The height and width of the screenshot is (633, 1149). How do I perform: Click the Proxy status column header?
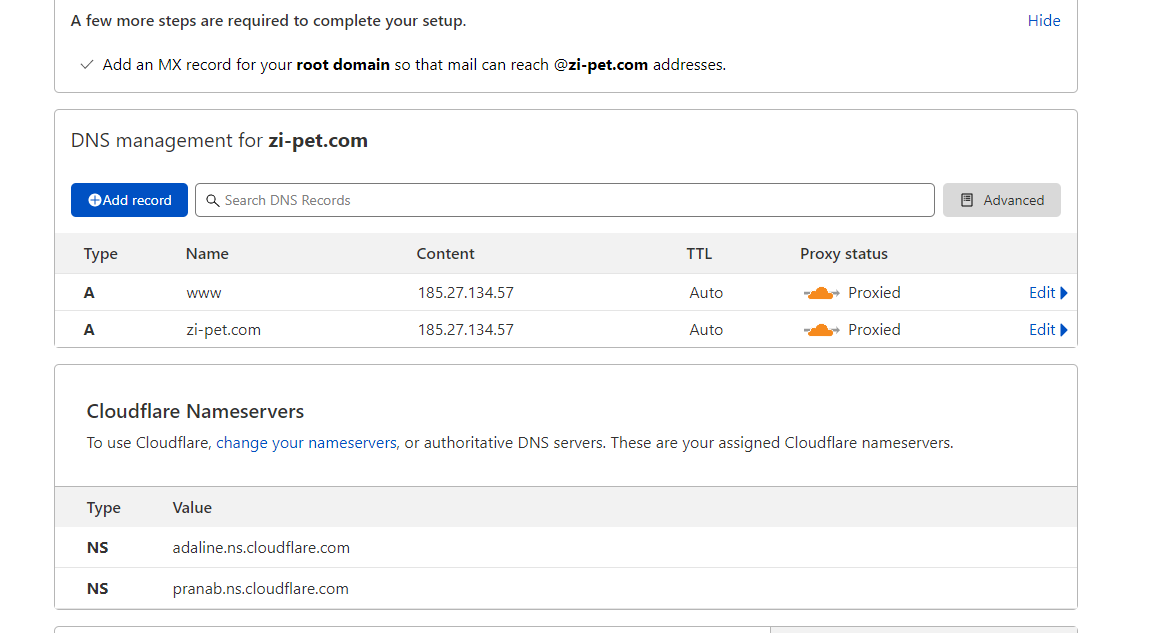tap(843, 253)
